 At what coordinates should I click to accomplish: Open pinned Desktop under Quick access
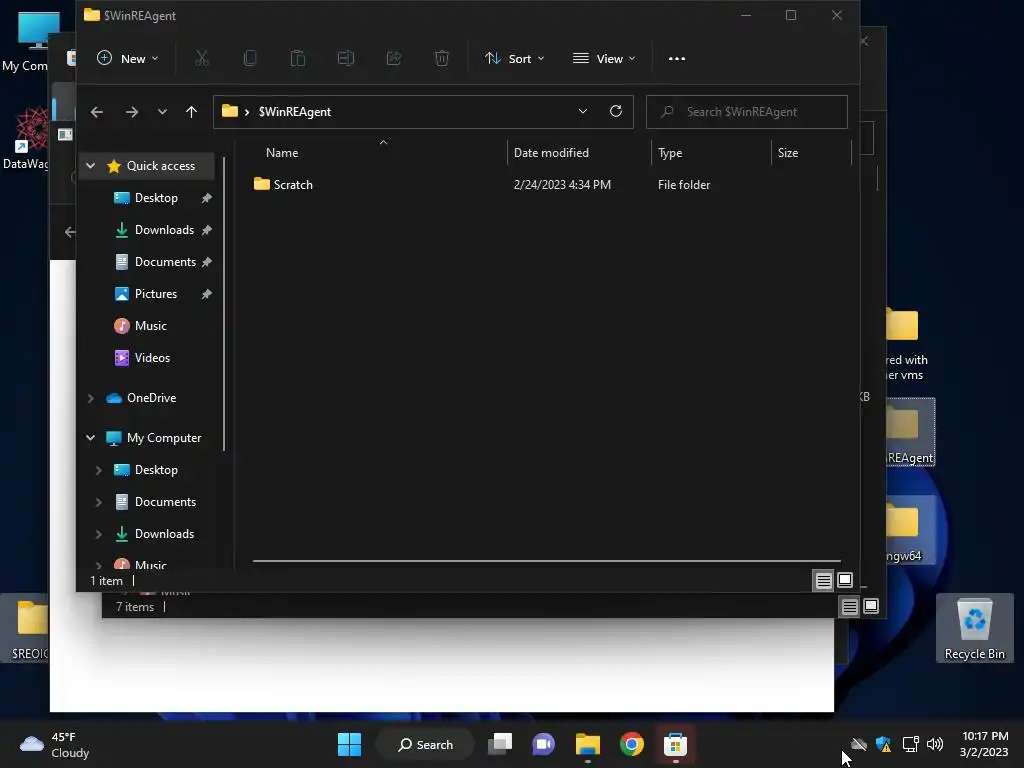[155, 198]
